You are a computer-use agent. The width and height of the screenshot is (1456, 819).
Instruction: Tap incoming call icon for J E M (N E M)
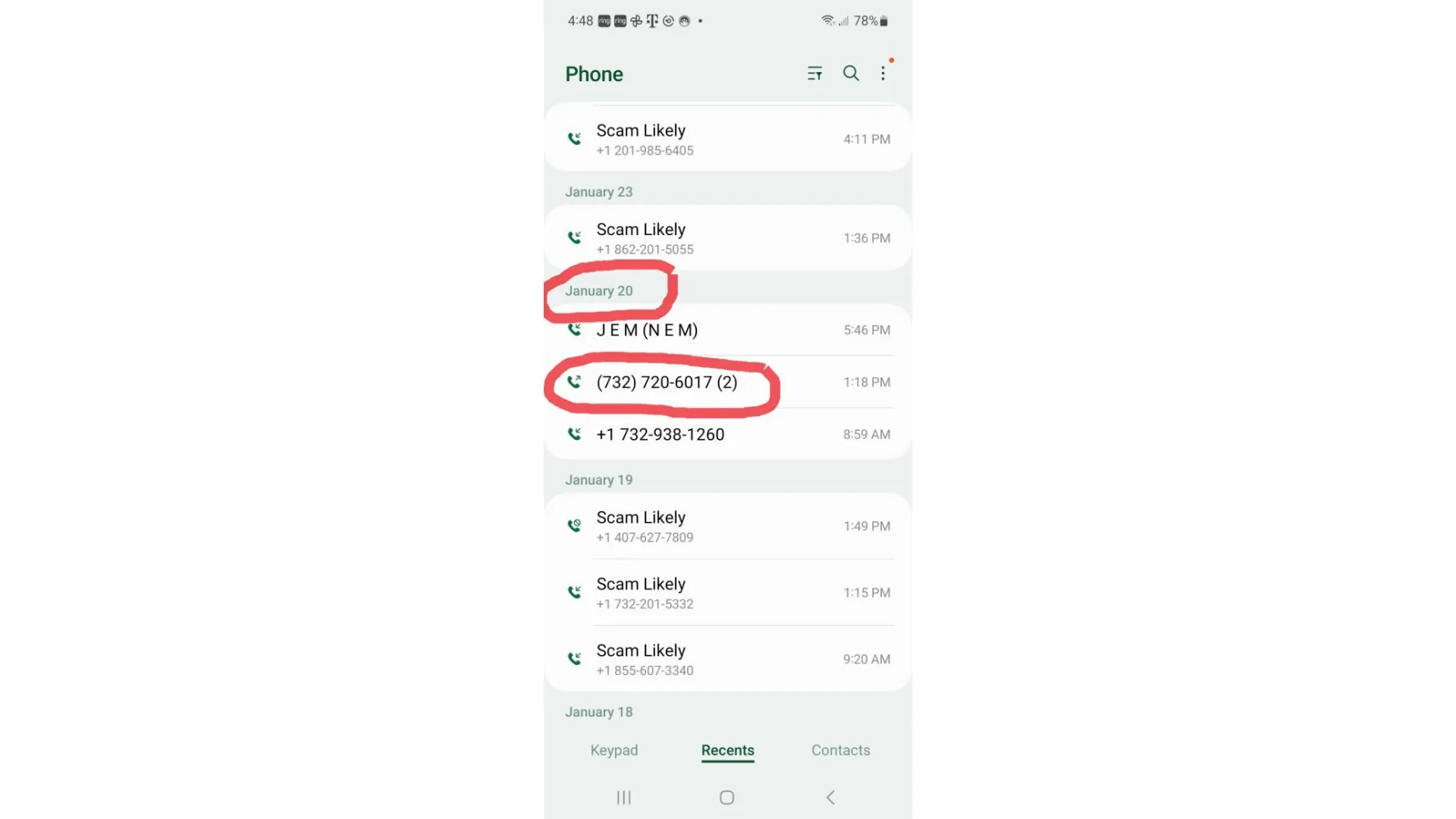575,329
